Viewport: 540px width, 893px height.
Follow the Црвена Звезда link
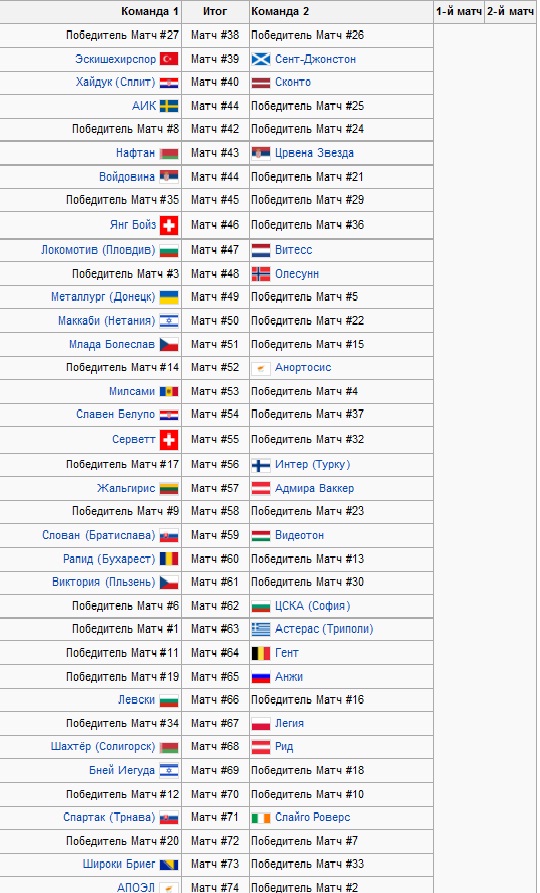click(314, 153)
